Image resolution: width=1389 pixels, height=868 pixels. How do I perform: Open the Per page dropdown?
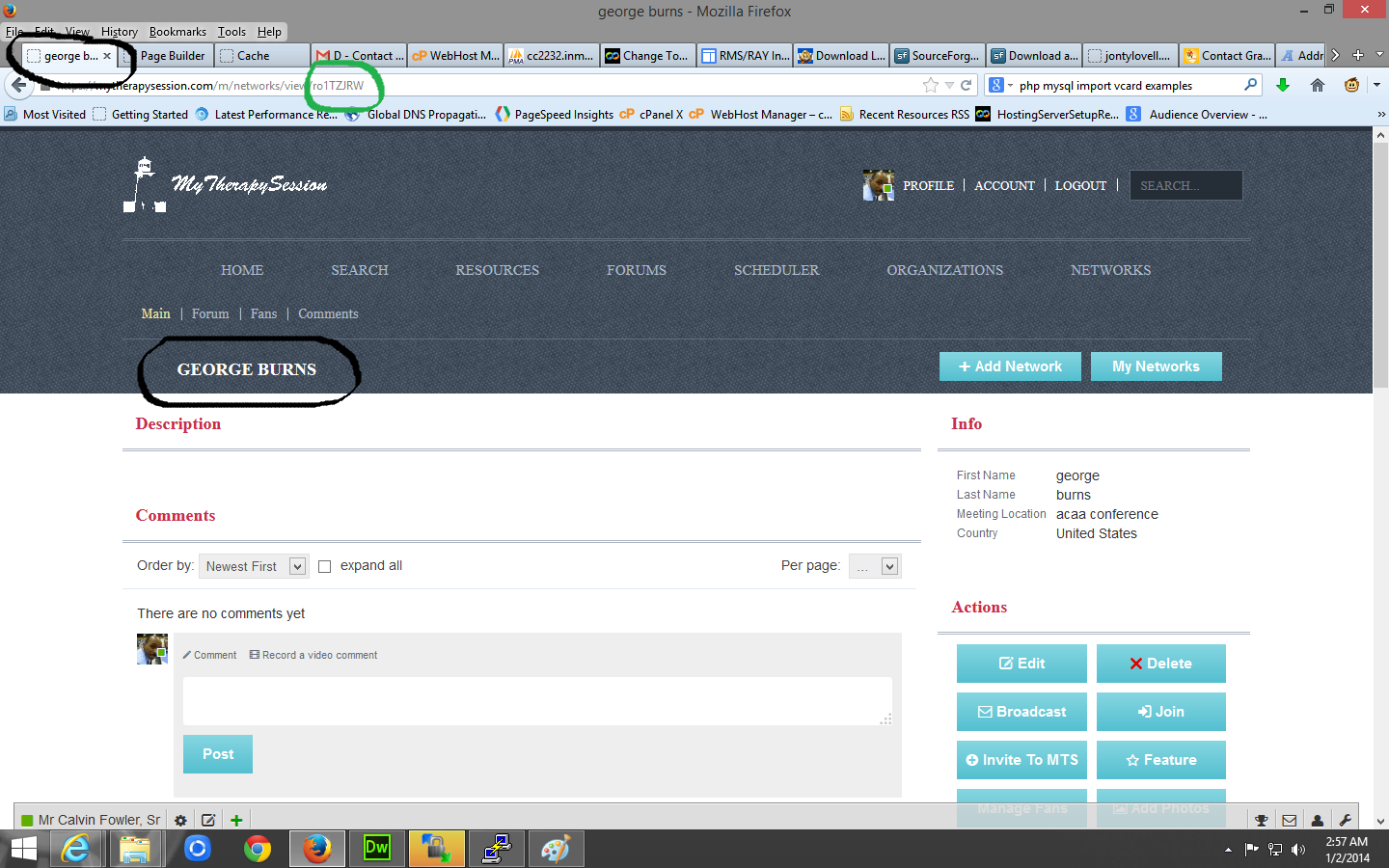[x=874, y=566]
